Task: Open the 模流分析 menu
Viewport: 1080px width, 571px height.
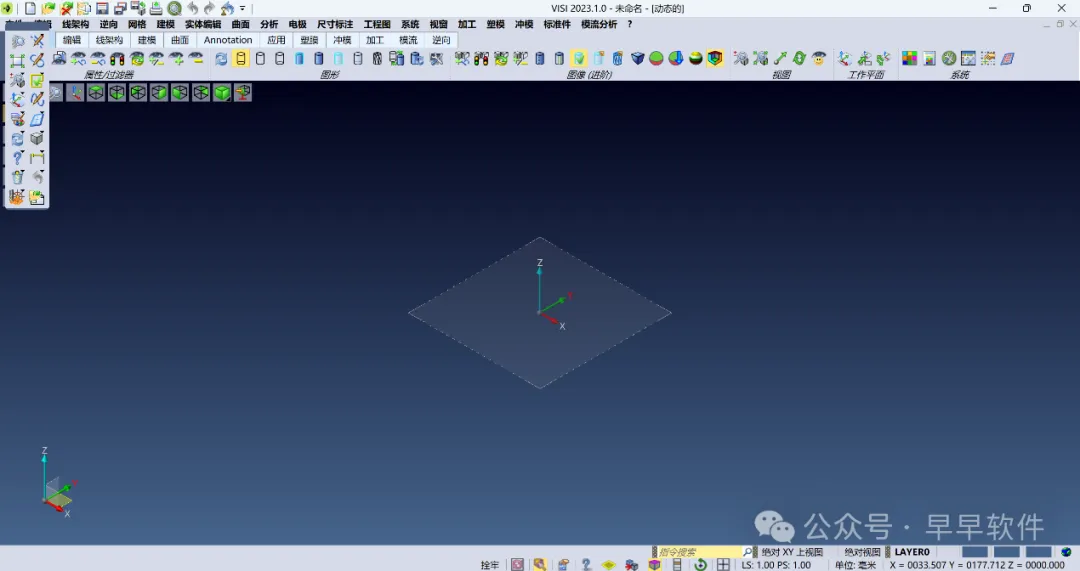Action: pos(599,24)
